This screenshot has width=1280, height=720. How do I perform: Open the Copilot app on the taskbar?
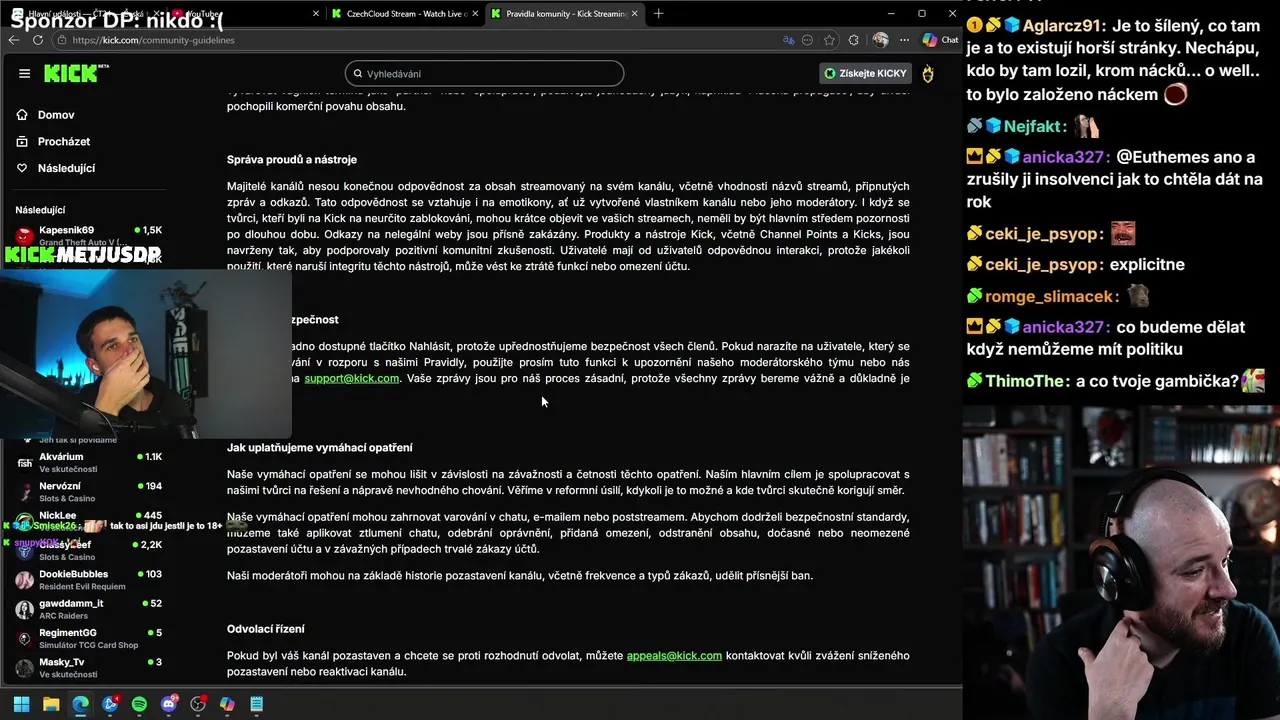point(227,704)
